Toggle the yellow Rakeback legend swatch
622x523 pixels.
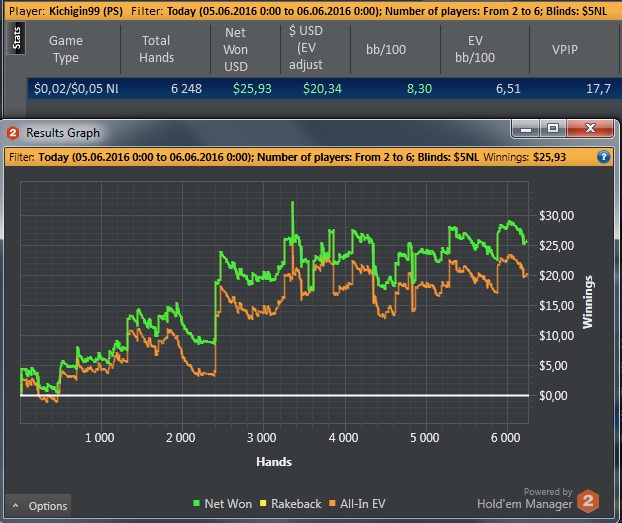(x=263, y=504)
